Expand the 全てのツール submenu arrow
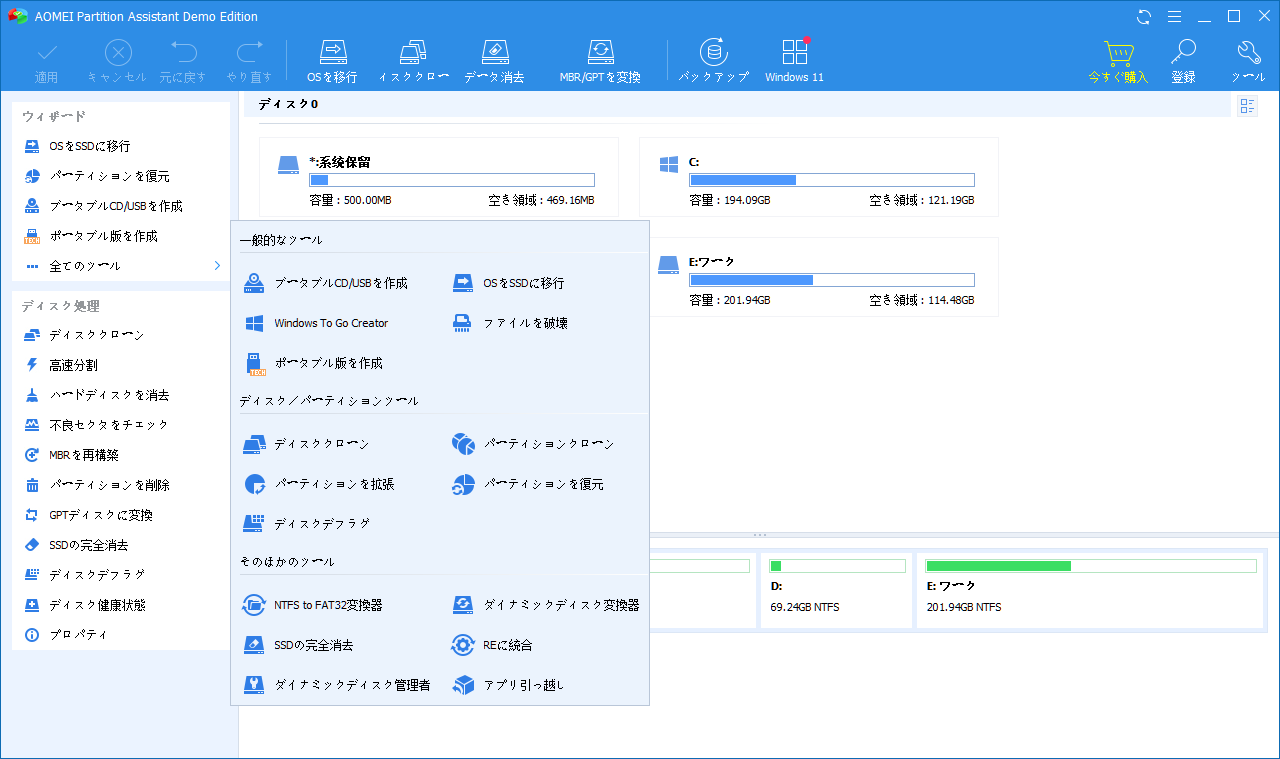 (x=217, y=266)
